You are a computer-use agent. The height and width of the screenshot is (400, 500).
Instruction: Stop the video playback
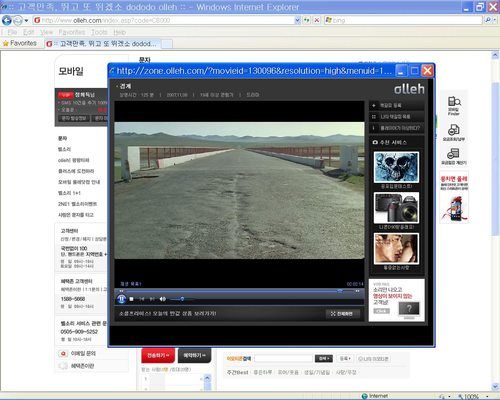point(131,299)
